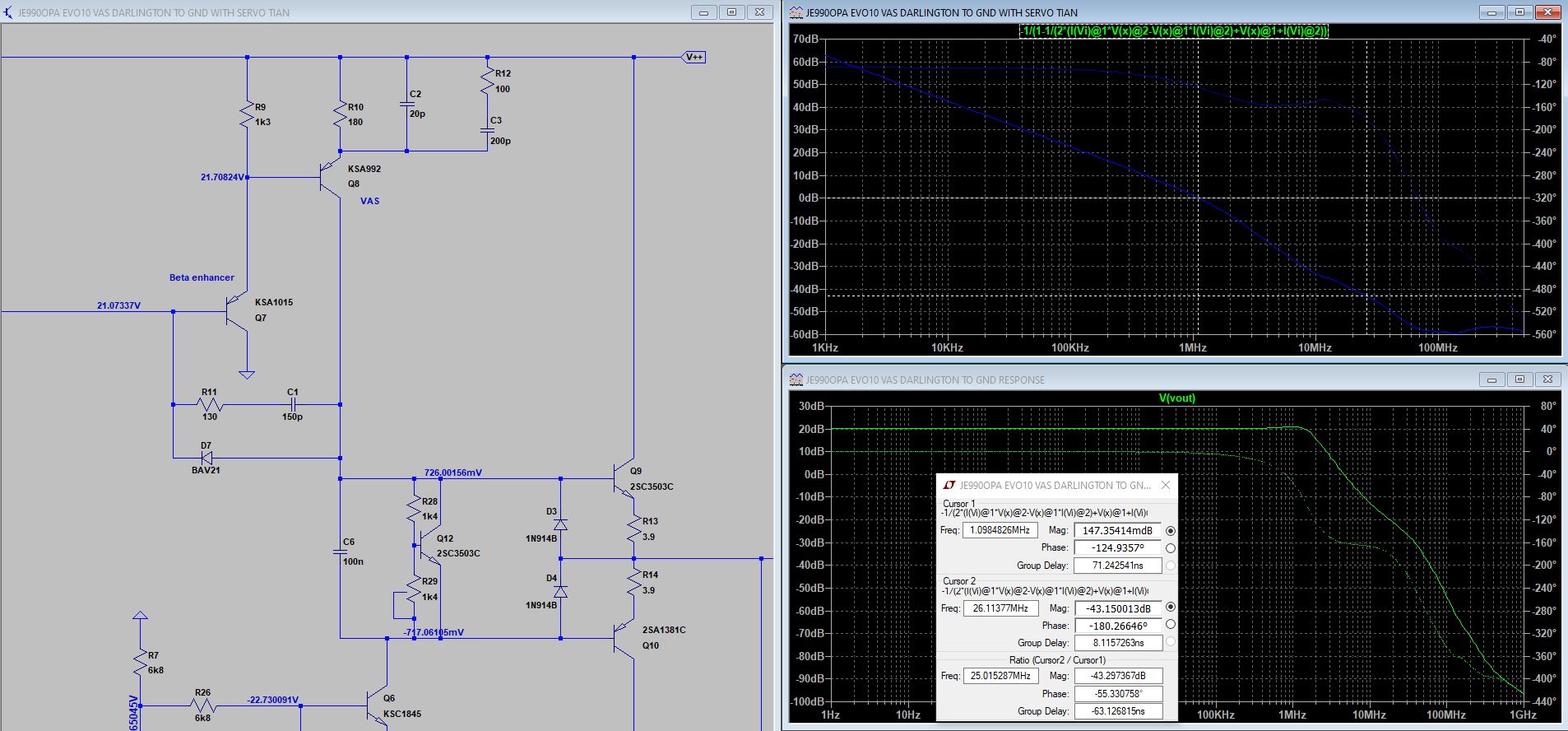Viewport: 1568px width, 731px height.
Task: Select the D4 1N914B diode symbol
Action: (560, 592)
